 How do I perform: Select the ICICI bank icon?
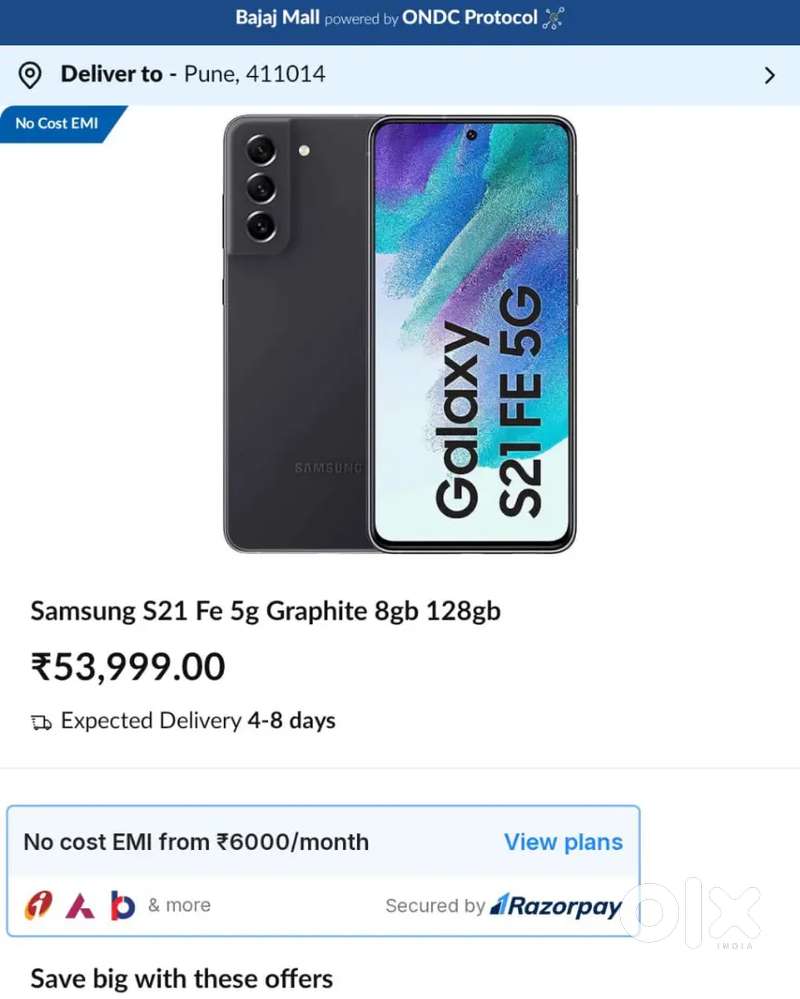[38, 906]
